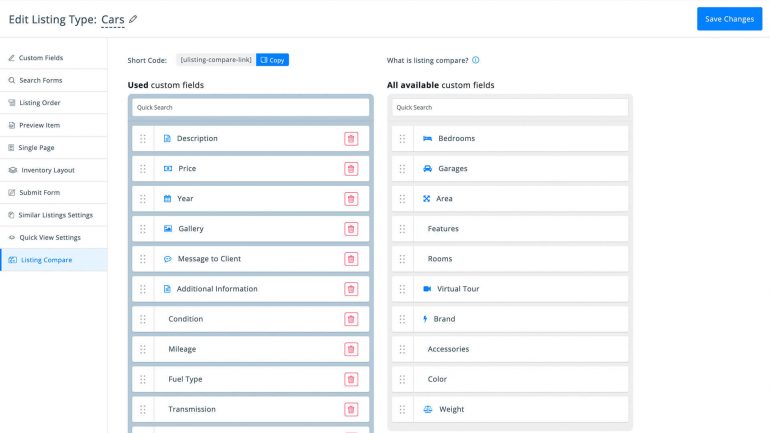The width and height of the screenshot is (770, 433).
Task: Remove the Gallery field from compare
Action: click(351, 229)
